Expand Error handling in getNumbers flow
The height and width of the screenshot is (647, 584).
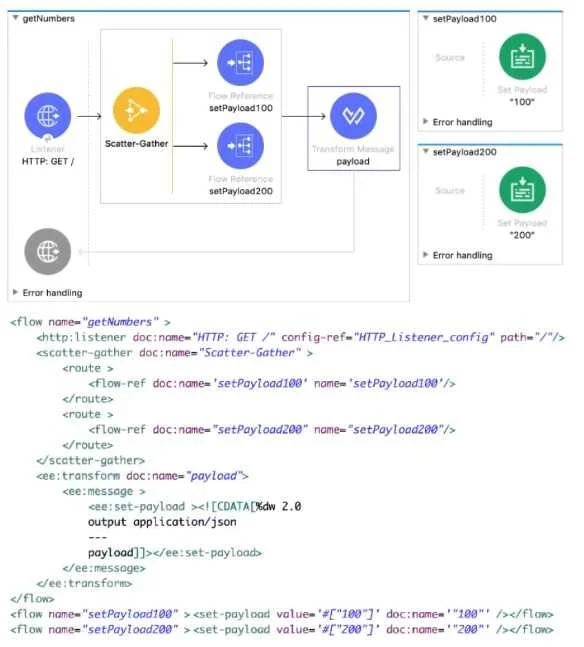(x=15, y=292)
